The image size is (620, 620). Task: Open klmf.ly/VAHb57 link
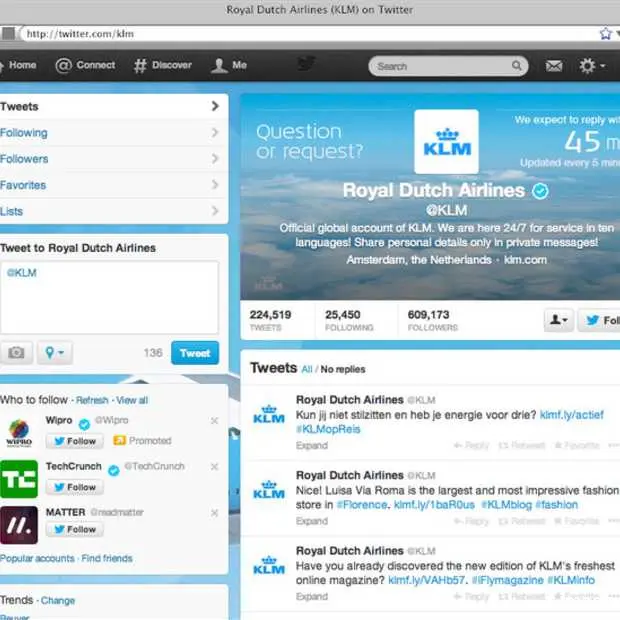tap(426, 580)
